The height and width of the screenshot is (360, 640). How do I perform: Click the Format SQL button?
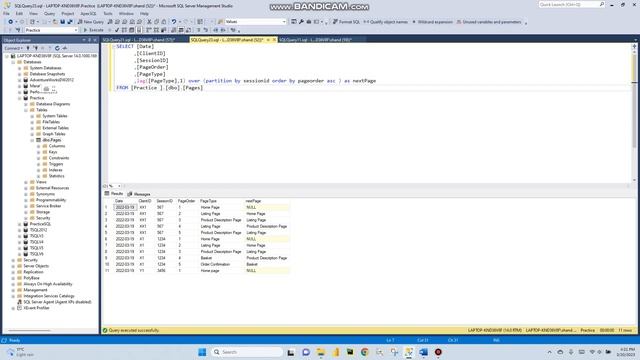click(x=346, y=22)
